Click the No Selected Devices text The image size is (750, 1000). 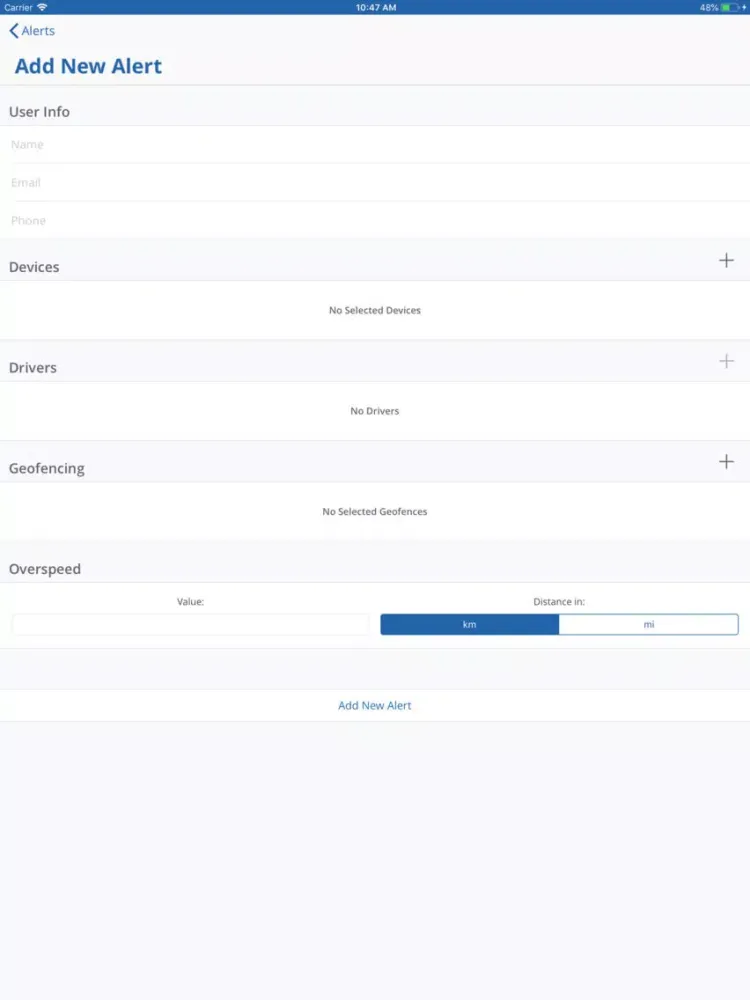click(x=374, y=311)
